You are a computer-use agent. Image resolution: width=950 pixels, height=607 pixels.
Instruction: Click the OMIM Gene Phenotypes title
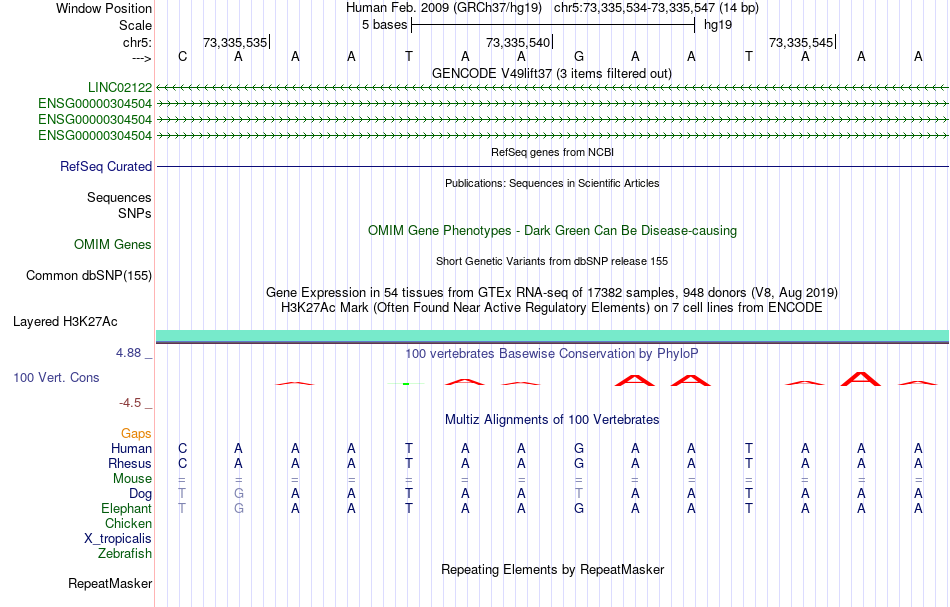(x=553, y=231)
